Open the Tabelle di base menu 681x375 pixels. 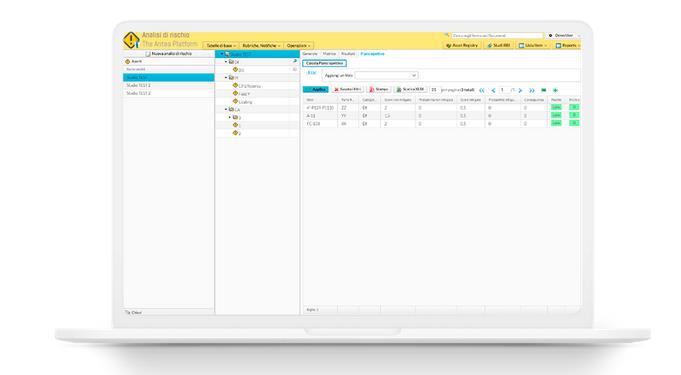221,46
